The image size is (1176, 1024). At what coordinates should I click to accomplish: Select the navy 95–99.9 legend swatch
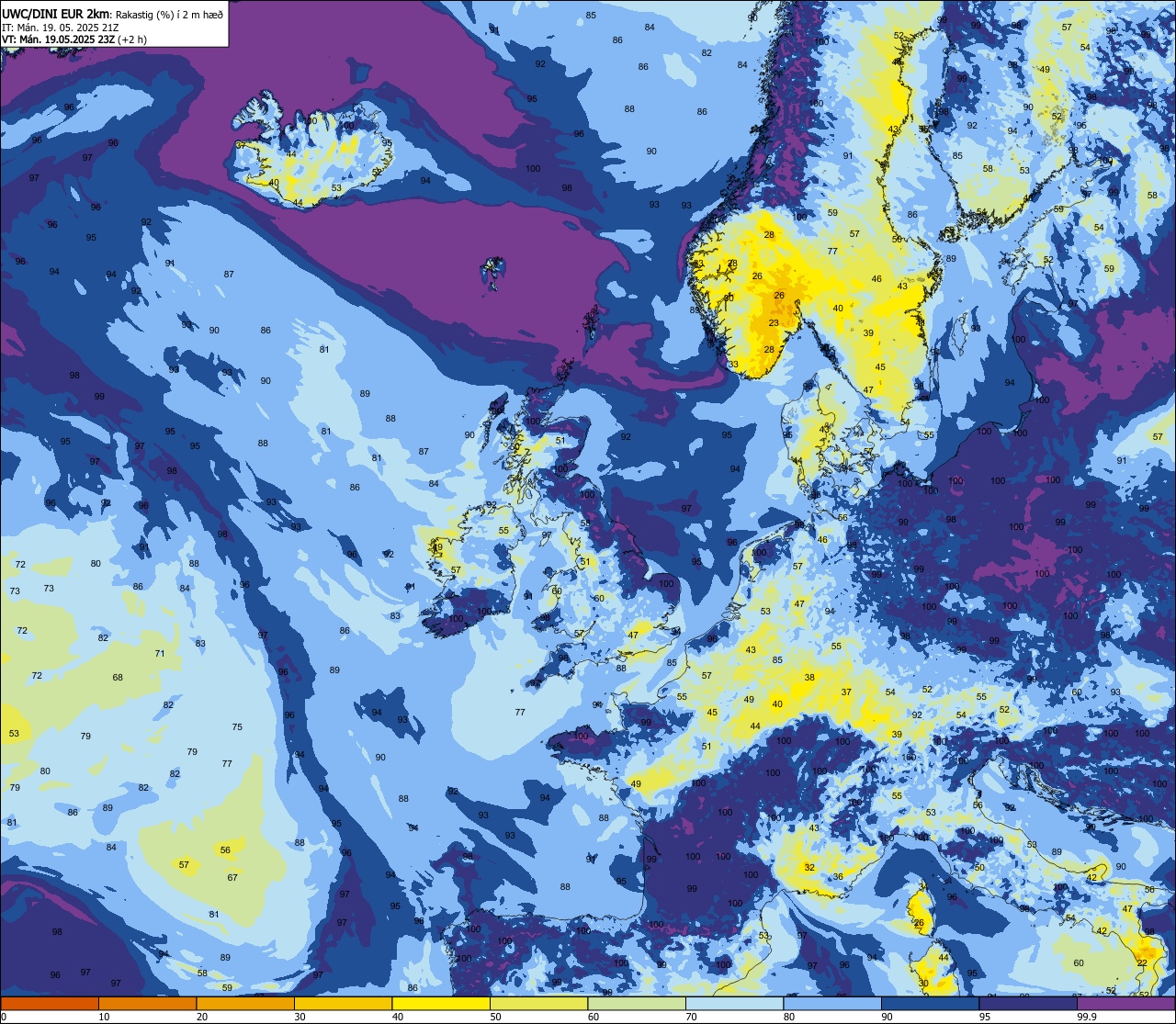(1028, 1004)
